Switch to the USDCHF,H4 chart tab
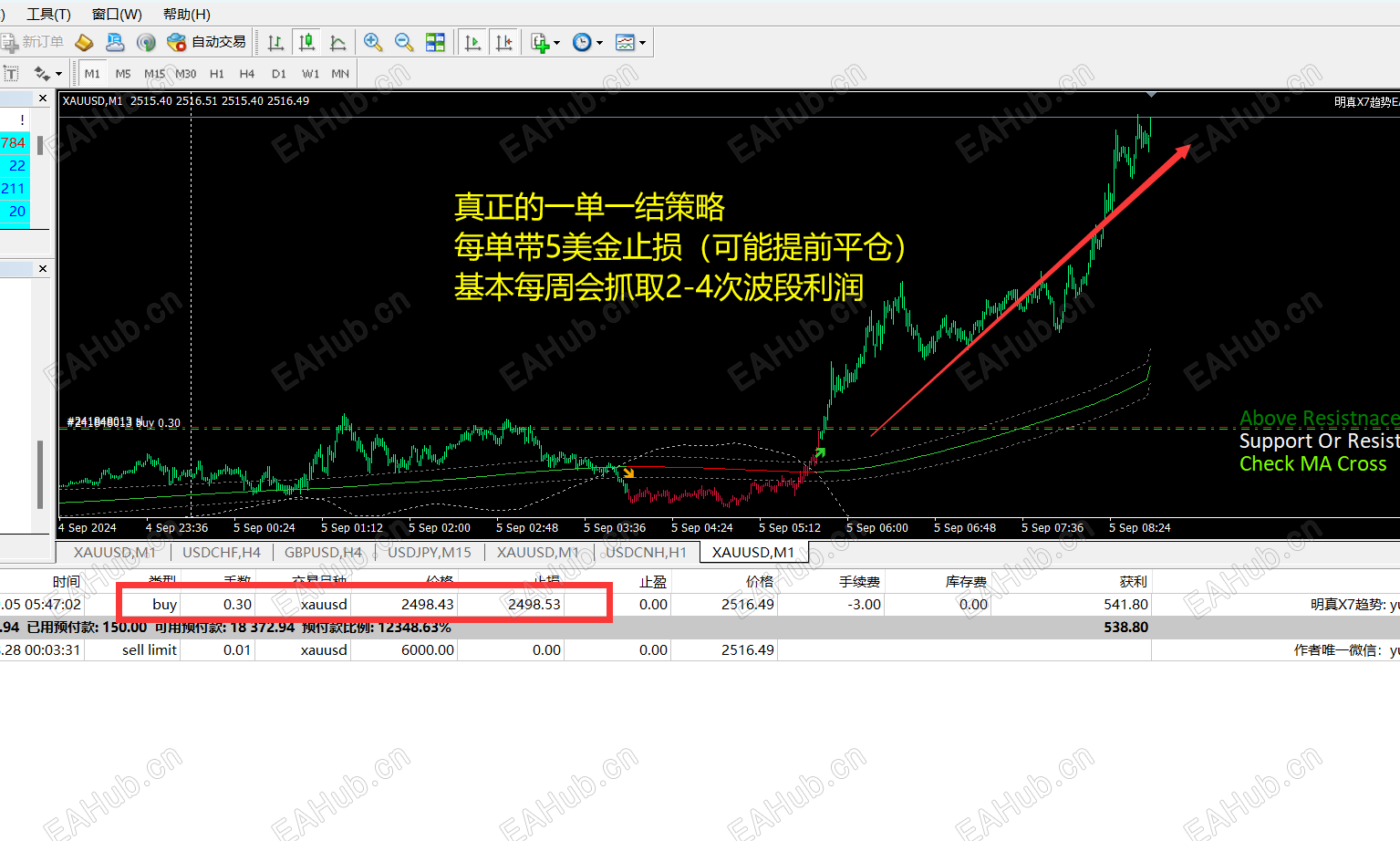This screenshot has width=1400, height=841. click(222, 552)
